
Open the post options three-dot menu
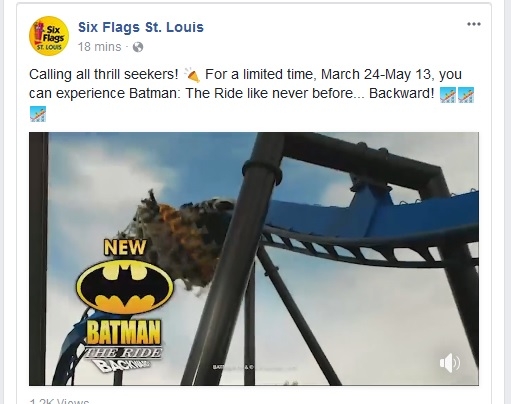(474, 24)
